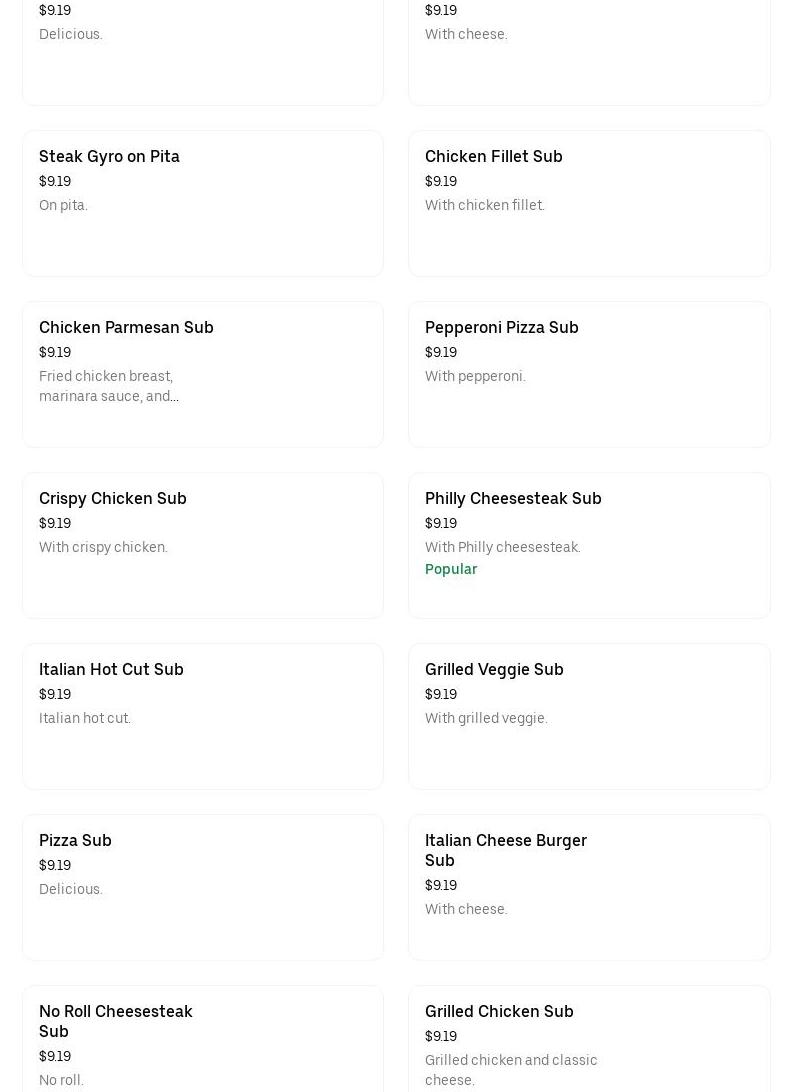Open the Steak Gyro on Pita item
The width and height of the screenshot is (804, 1092).
tap(109, 156)
